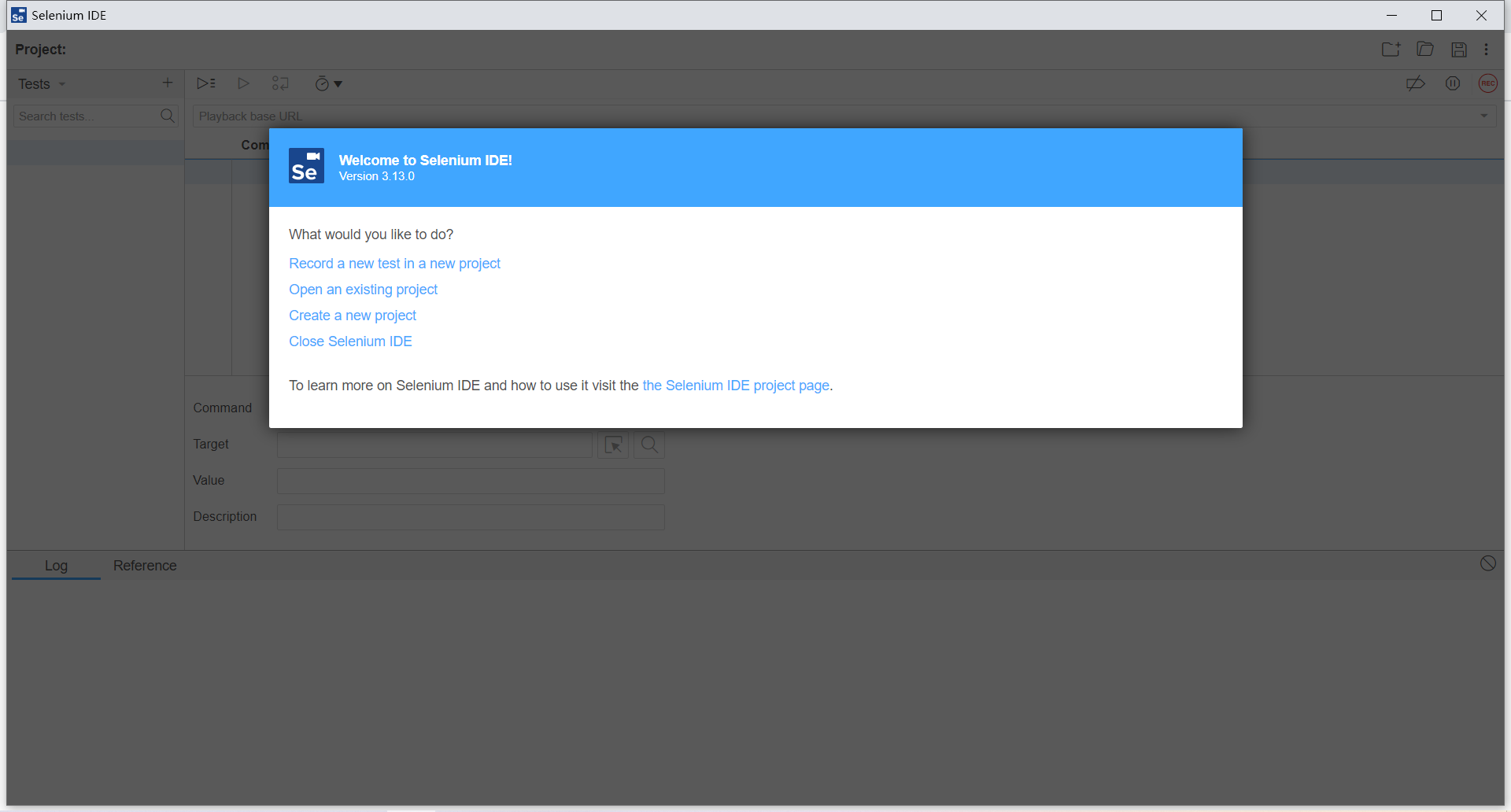Toggle disable breakpoints icon
This screenshot has width=1511, height=812.
click(x=1416, y=83)
